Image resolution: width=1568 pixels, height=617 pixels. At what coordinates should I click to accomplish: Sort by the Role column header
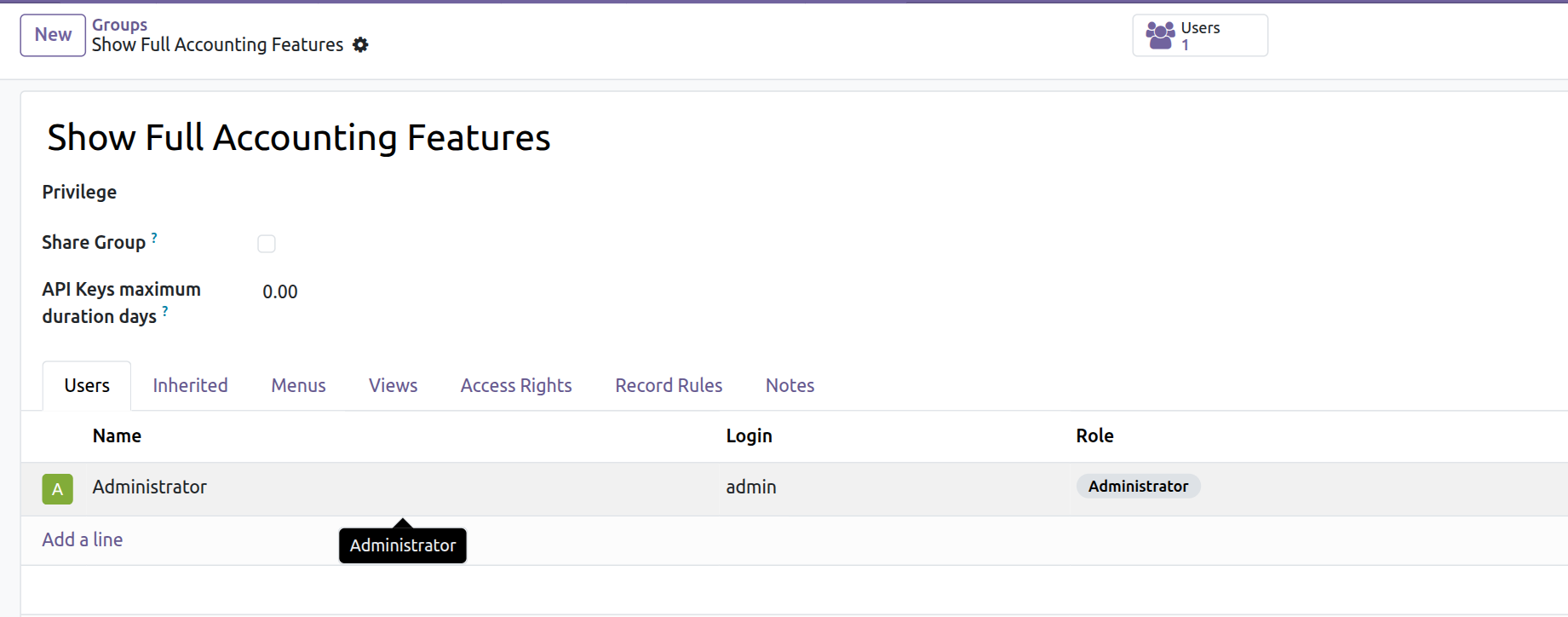(1094, 436)
